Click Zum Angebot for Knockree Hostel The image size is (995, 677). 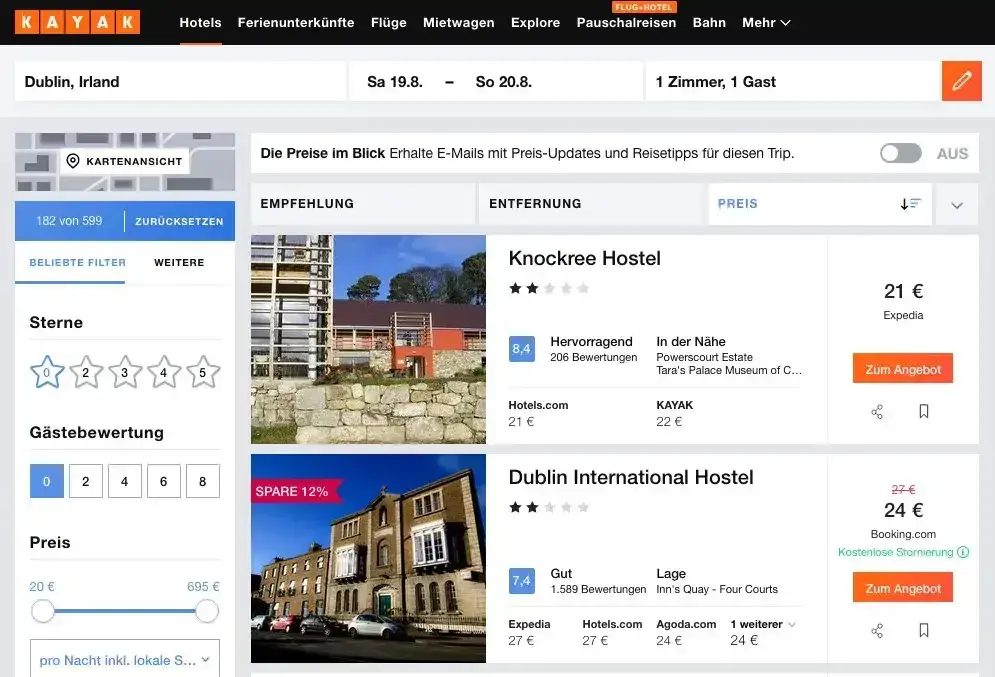click(x=903, y=369)
